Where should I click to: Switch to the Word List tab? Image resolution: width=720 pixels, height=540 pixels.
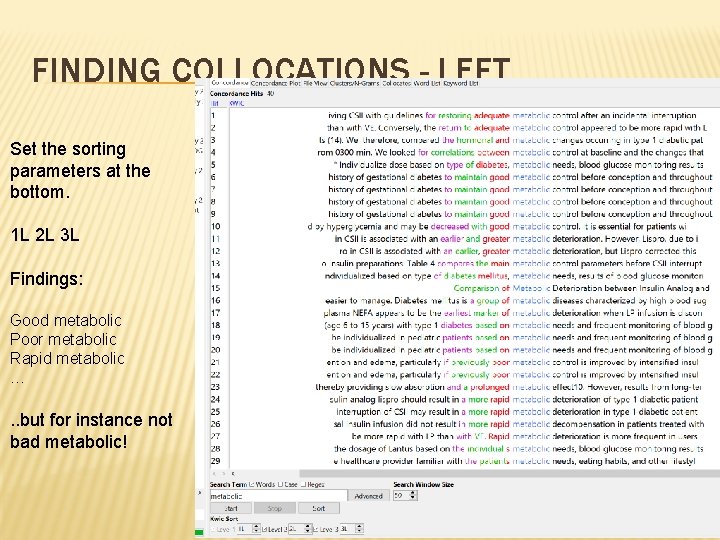point(427,83)
